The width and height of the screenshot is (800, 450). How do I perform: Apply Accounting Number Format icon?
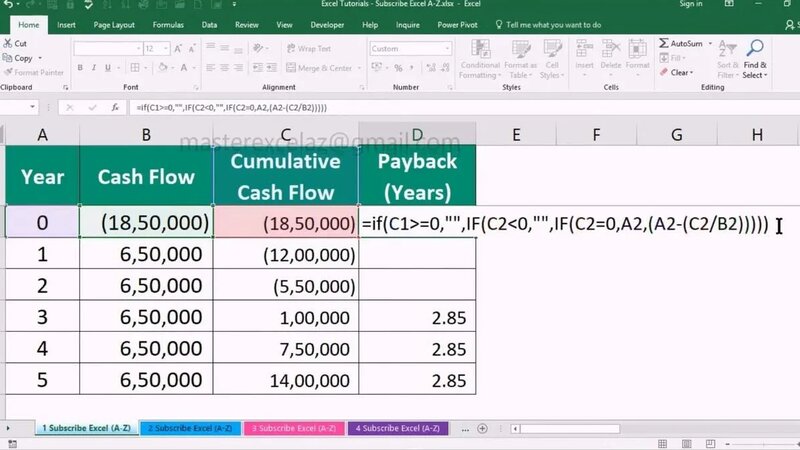pos(376,67)
